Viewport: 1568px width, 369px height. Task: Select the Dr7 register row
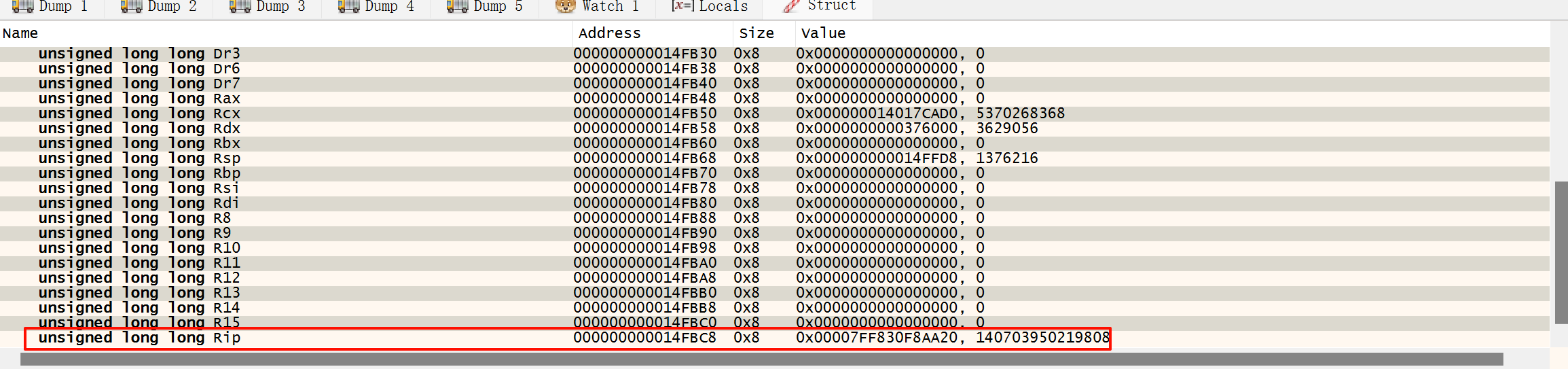tap(774, 84)
